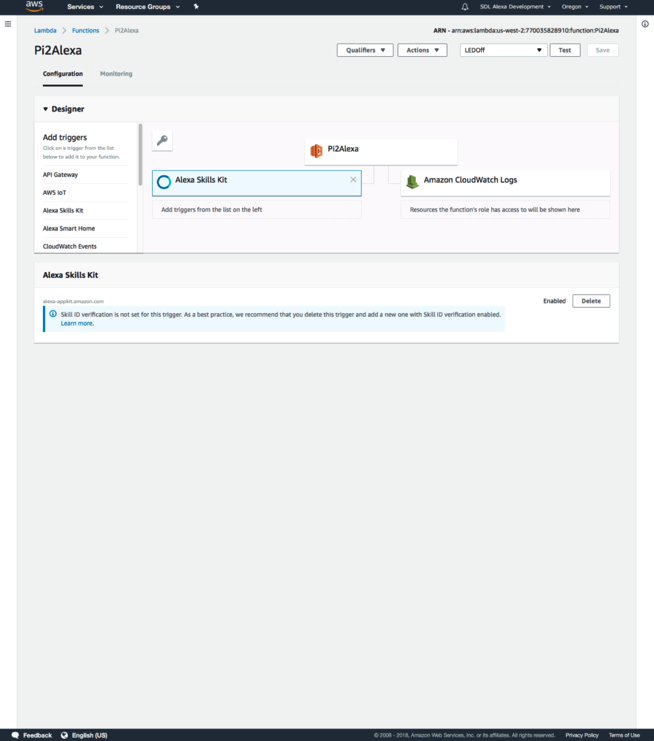
Task: Click the pin shortcut icon in navbar
Action: [x=196, y=7]
